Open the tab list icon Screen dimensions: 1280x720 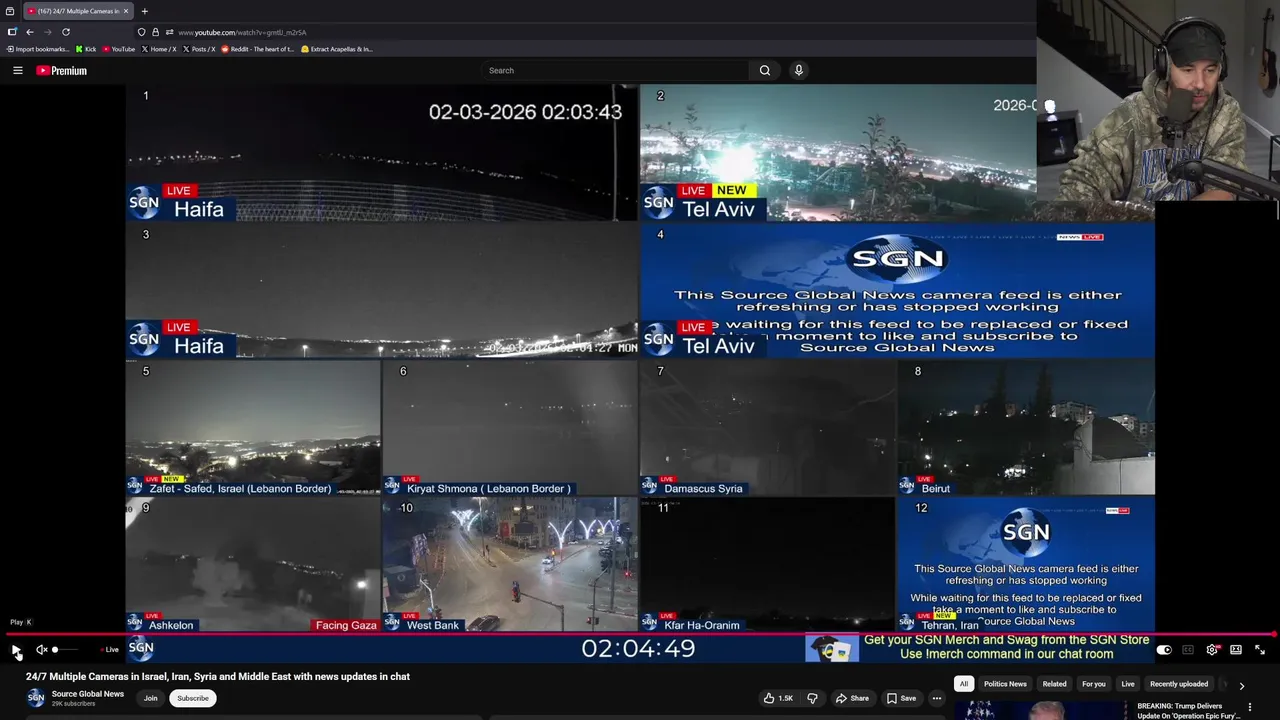coord(10,11)
